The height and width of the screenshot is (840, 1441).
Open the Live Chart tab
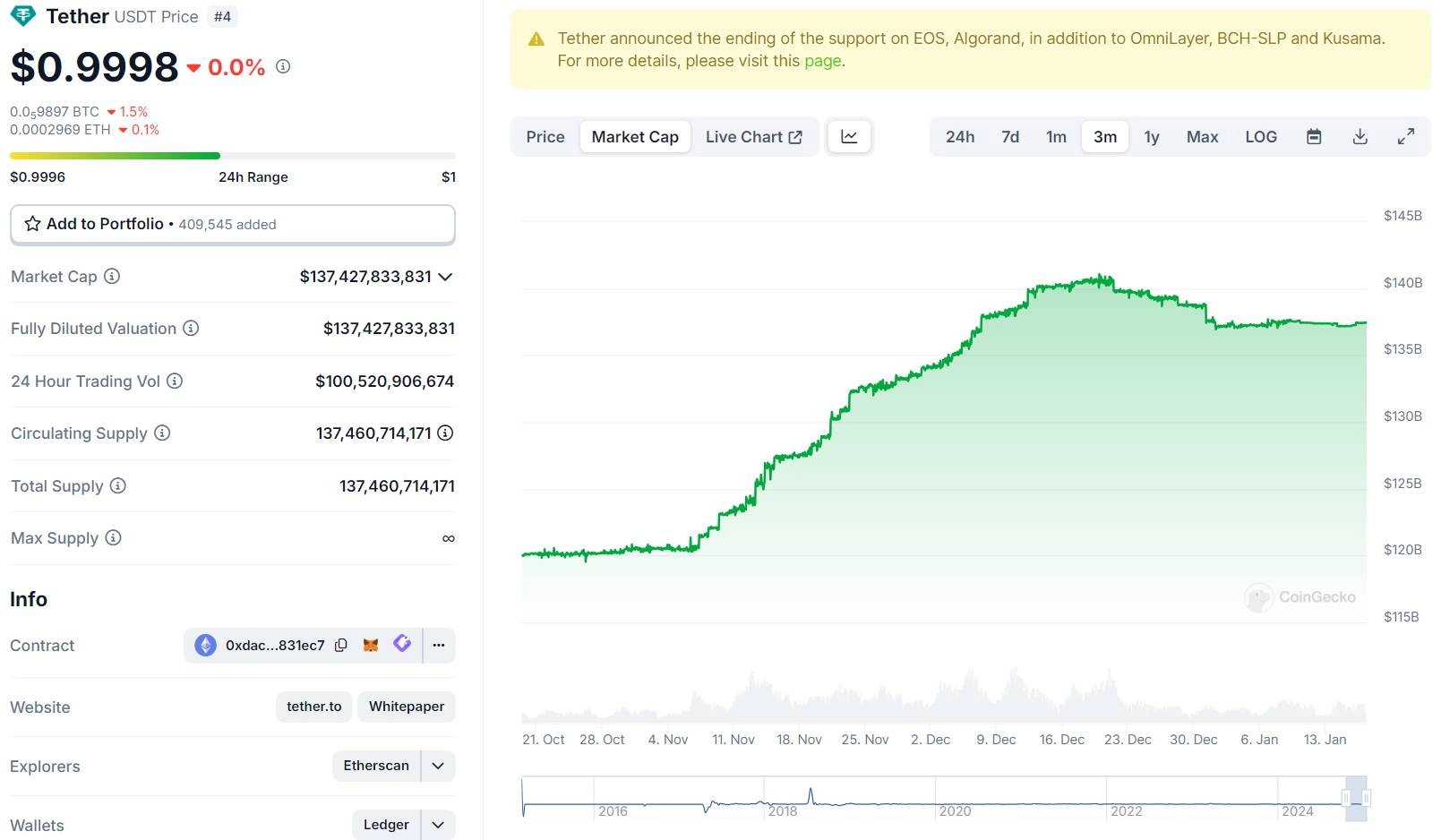pos(753,137)
